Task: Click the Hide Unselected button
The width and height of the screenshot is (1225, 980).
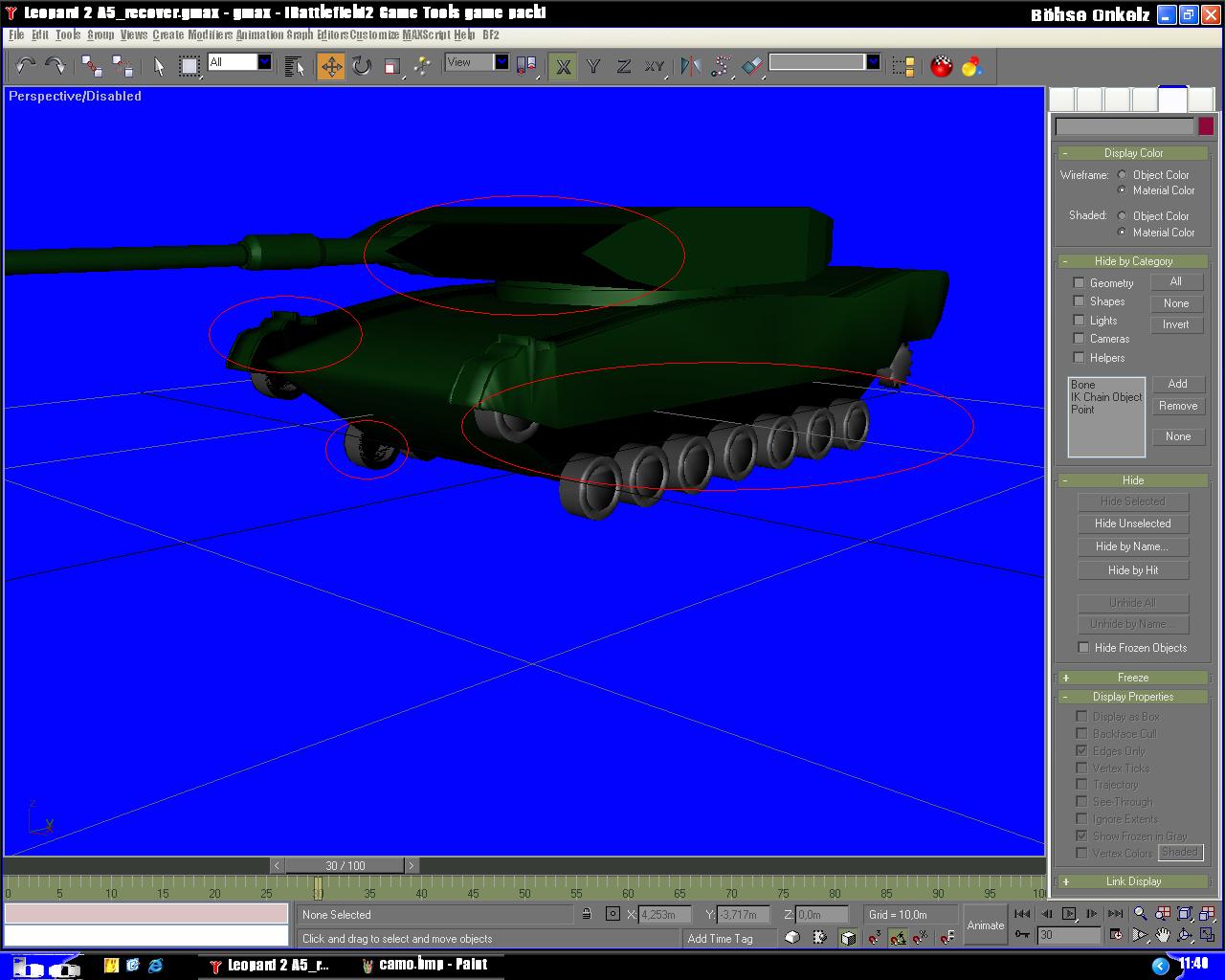Action: click(x=1132, y=523)
